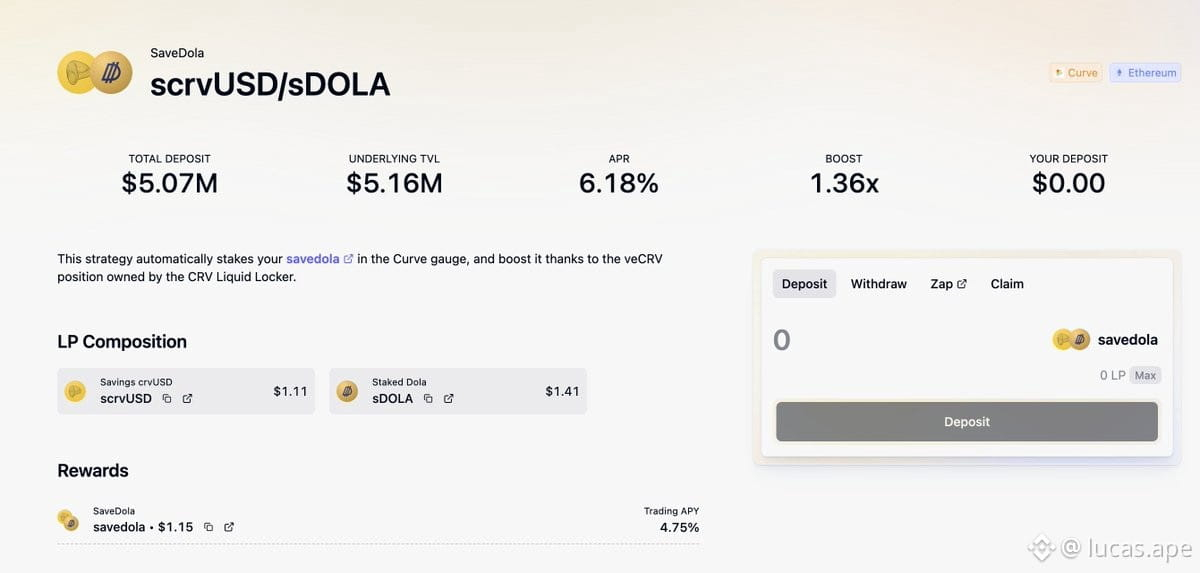Click the Curve protocol badge

point(1075,73)
